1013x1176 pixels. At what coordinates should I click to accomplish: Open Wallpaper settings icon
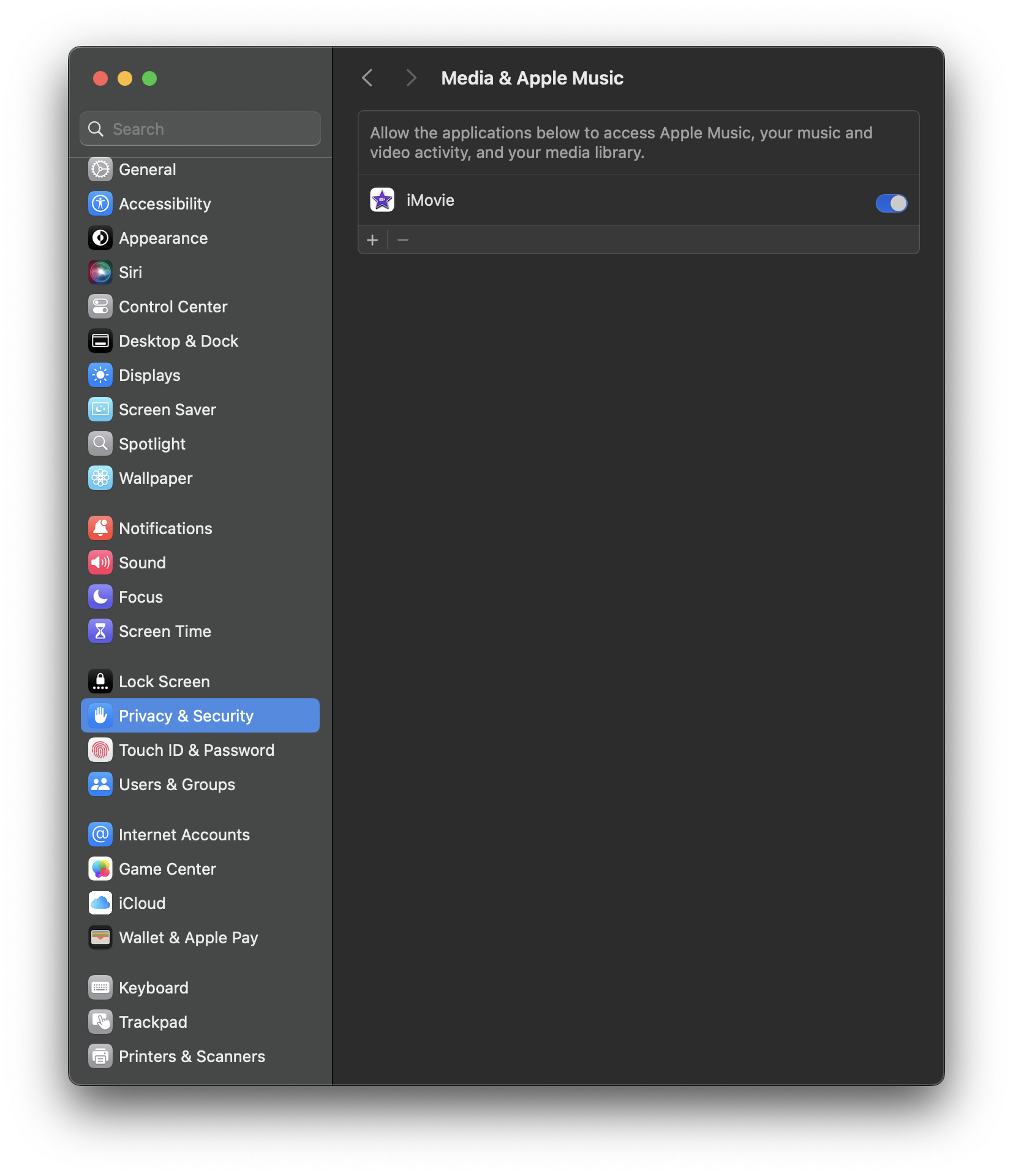click(100, 478)
